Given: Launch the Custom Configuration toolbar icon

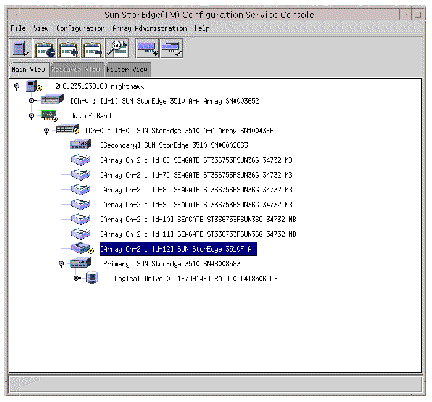Looking at the screenshot, I should [x=171, y=48].
